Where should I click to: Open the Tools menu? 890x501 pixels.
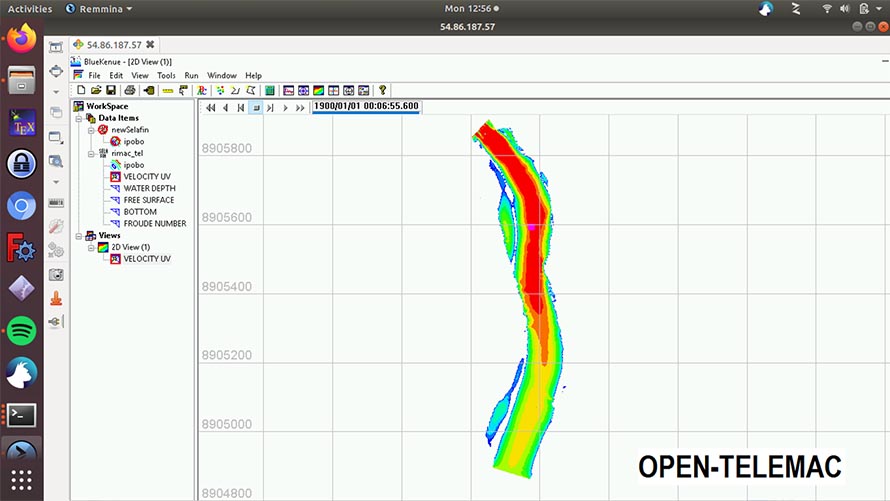166,75
